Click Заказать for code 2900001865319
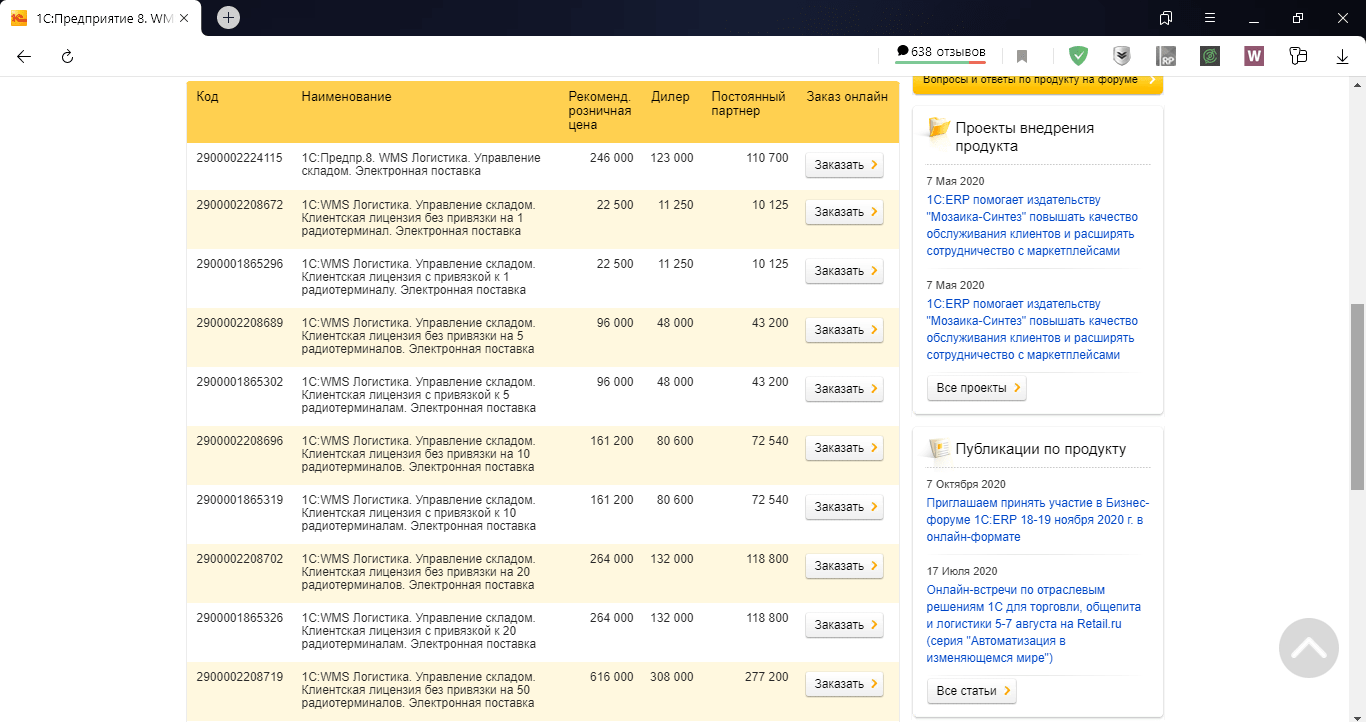 pyautogui.click(x=844, y=507)
